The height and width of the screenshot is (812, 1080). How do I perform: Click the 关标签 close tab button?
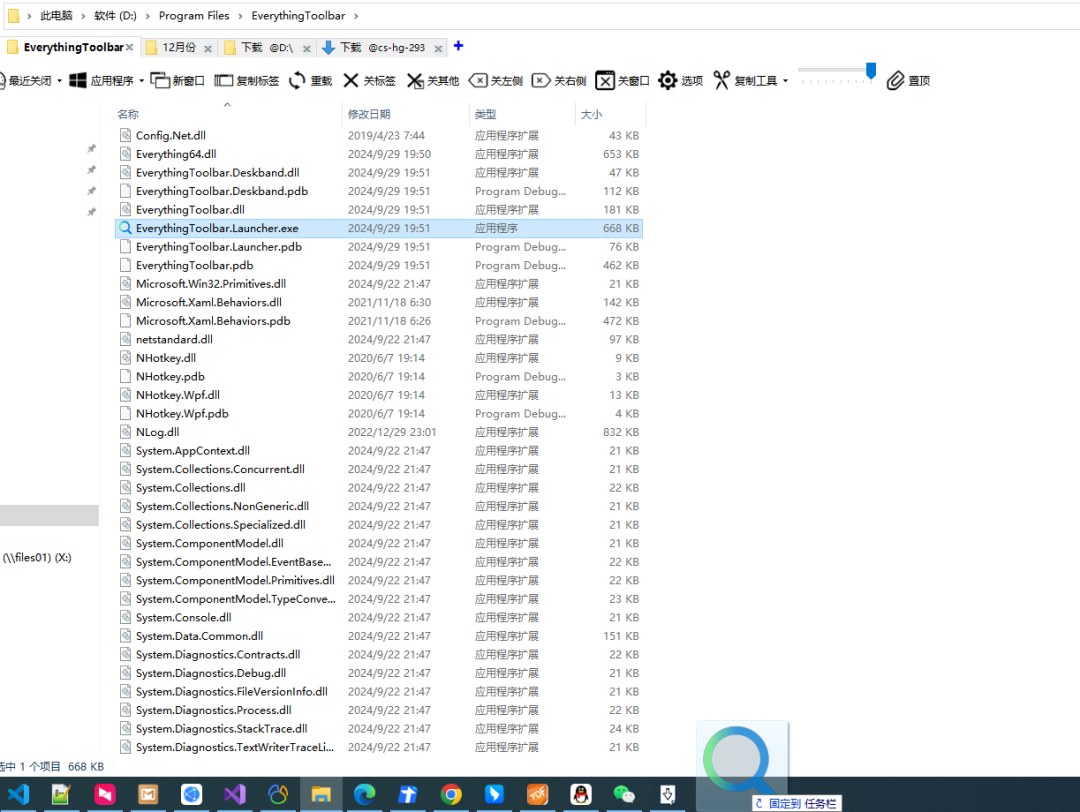[369, 81]
